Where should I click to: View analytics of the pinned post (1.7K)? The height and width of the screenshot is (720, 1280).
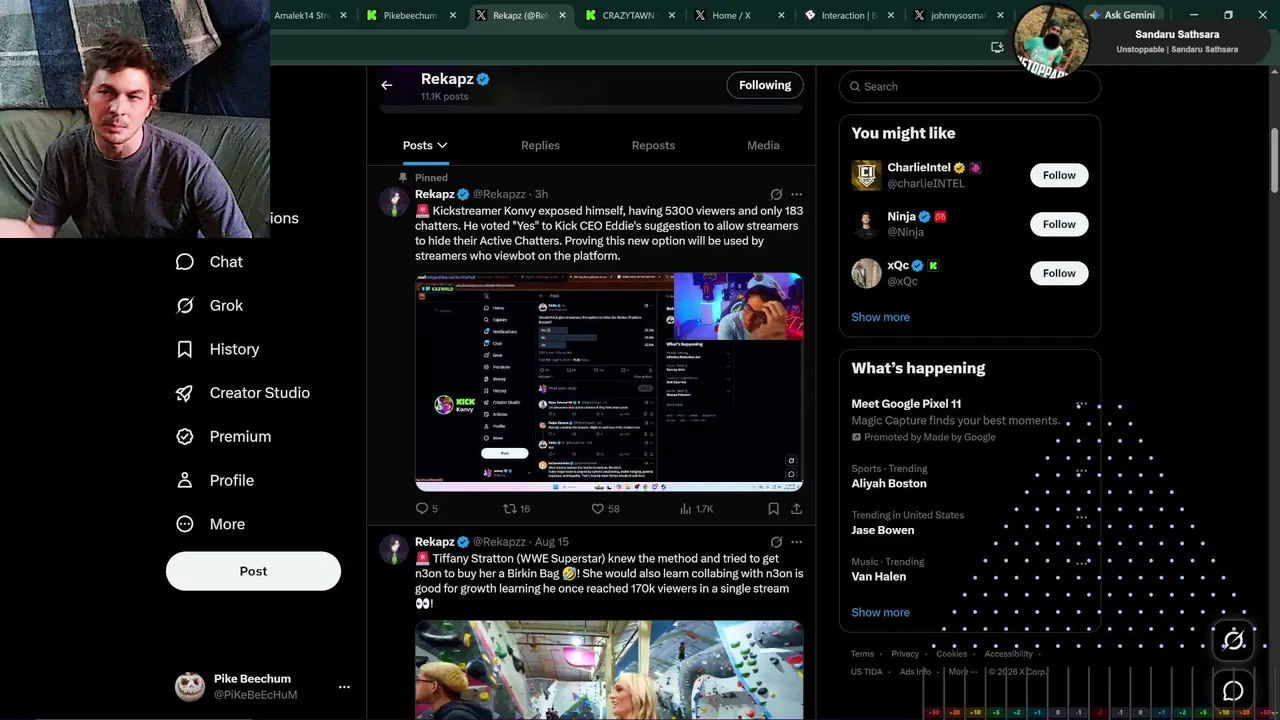click(696, 509)
